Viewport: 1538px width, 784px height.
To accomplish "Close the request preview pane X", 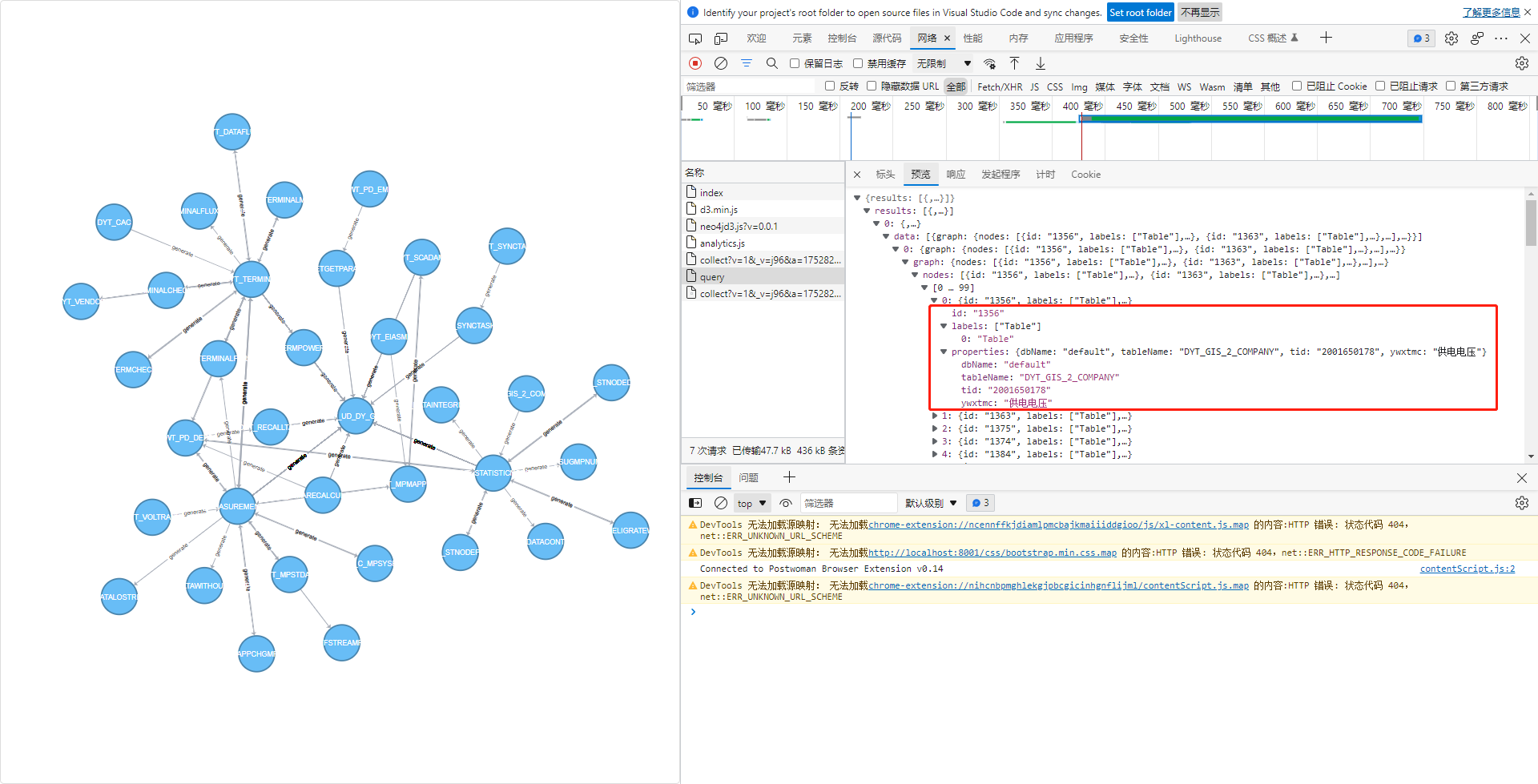I will tap(857, 175).
